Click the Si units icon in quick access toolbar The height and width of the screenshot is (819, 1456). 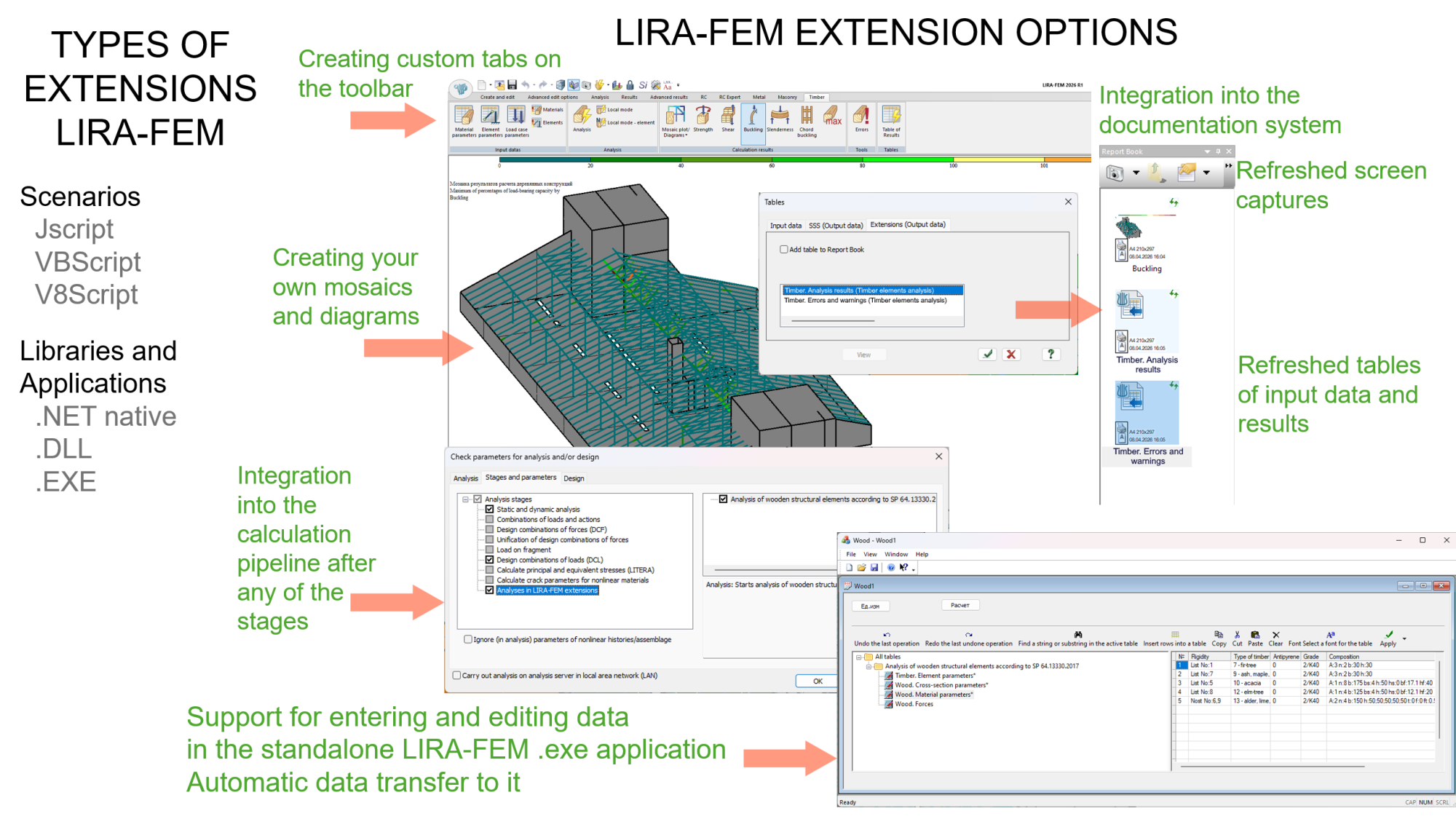pos(643,85)
